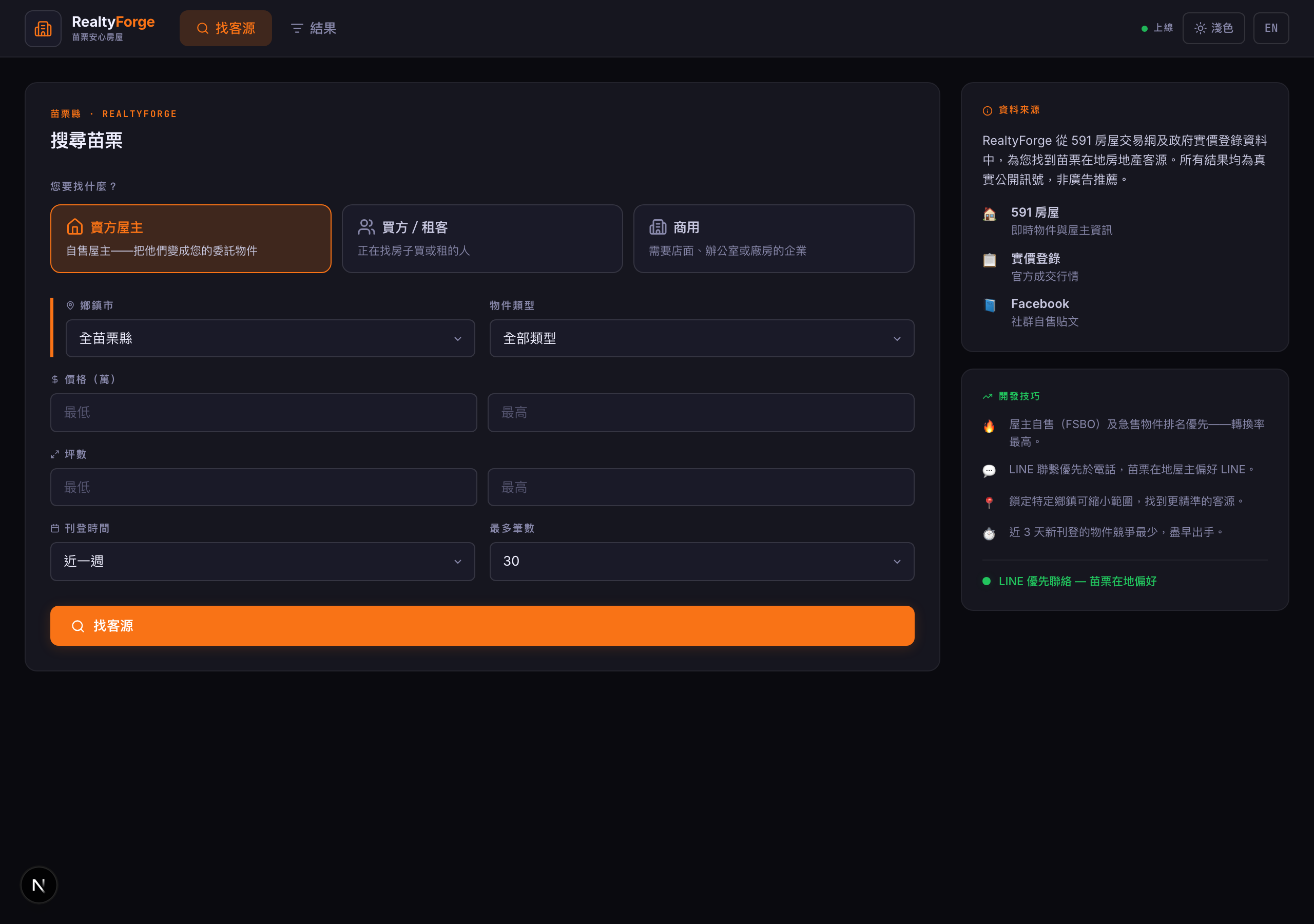Click the green online status dot
1314x924 pixels.
pyautogui.click(x=1144, y=29)
